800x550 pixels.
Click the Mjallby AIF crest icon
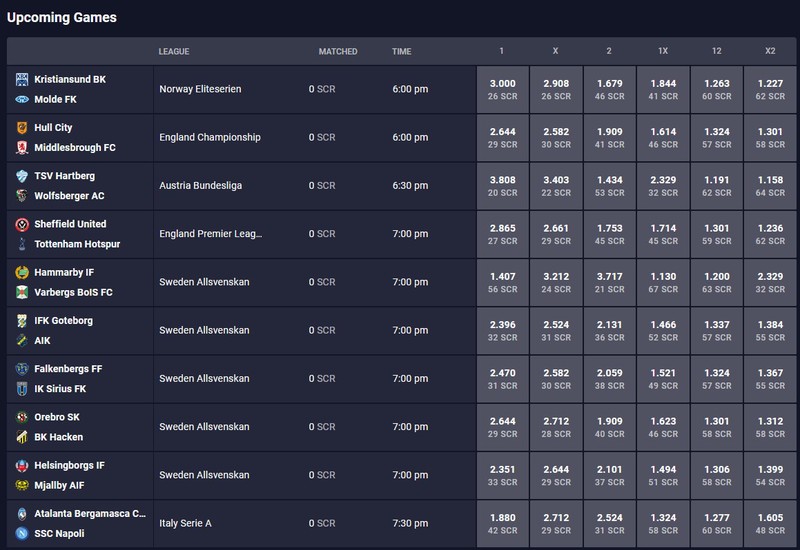[22, 485]
